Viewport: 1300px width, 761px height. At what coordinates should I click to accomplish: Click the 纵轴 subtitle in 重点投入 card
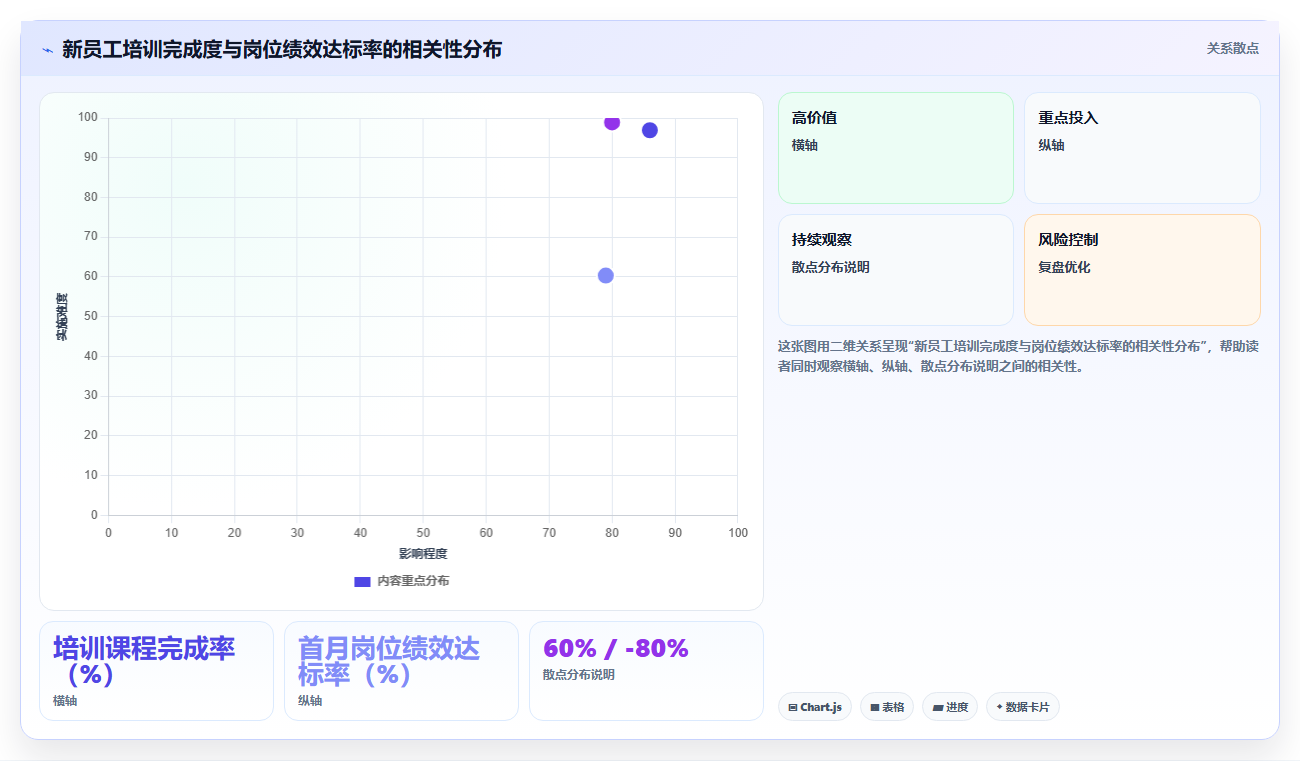pyautogui.click(x=1051, y=146)
